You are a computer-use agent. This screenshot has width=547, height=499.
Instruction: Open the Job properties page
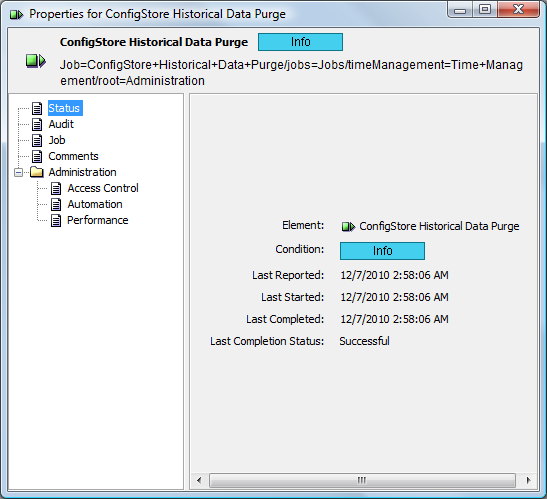[x=57, y=140]
